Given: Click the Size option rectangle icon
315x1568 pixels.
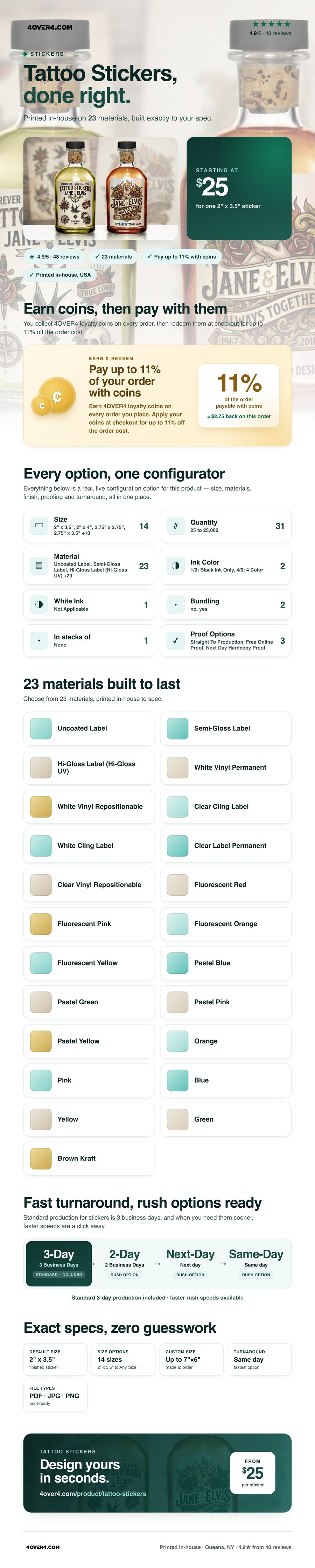Looking at the screenshot, I should [x=40, y=525].
